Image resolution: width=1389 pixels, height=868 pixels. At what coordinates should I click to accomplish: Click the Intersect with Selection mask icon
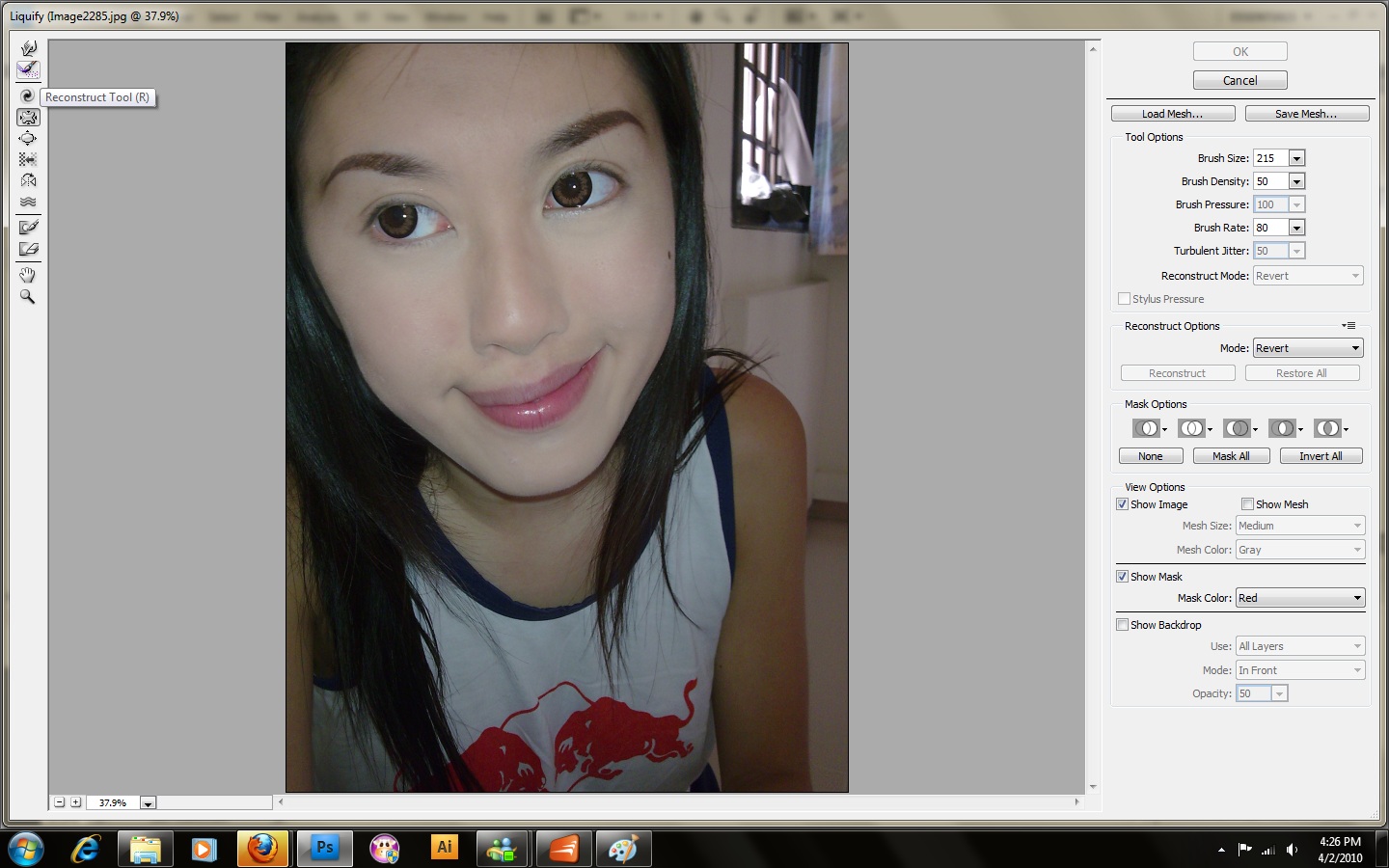coord(1282,428)
